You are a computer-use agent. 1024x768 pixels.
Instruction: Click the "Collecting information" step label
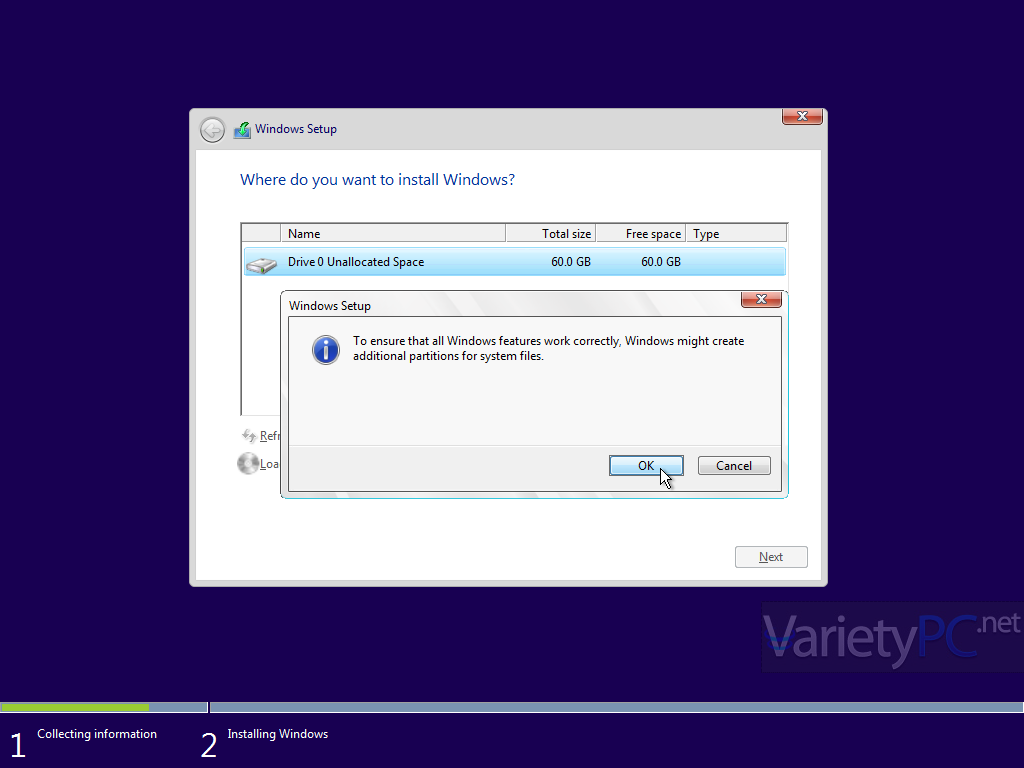point(97,734)
